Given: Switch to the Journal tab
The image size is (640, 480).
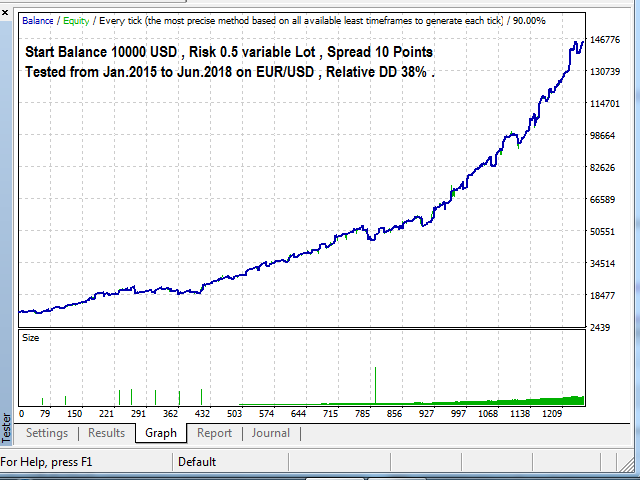Looking at the screenshot, I should pos(271,433).
